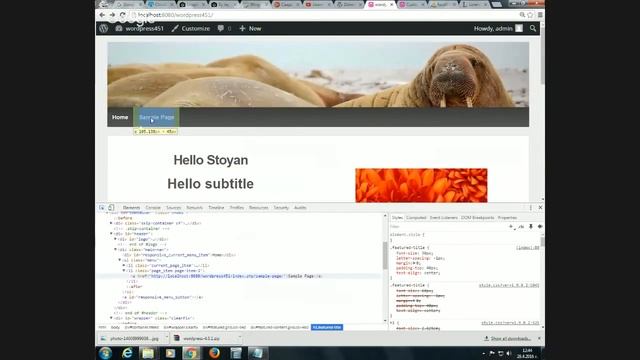Click the WordPress logo in admin bar
The height and width of the screenshot is (360, 640).
[104, 28]
